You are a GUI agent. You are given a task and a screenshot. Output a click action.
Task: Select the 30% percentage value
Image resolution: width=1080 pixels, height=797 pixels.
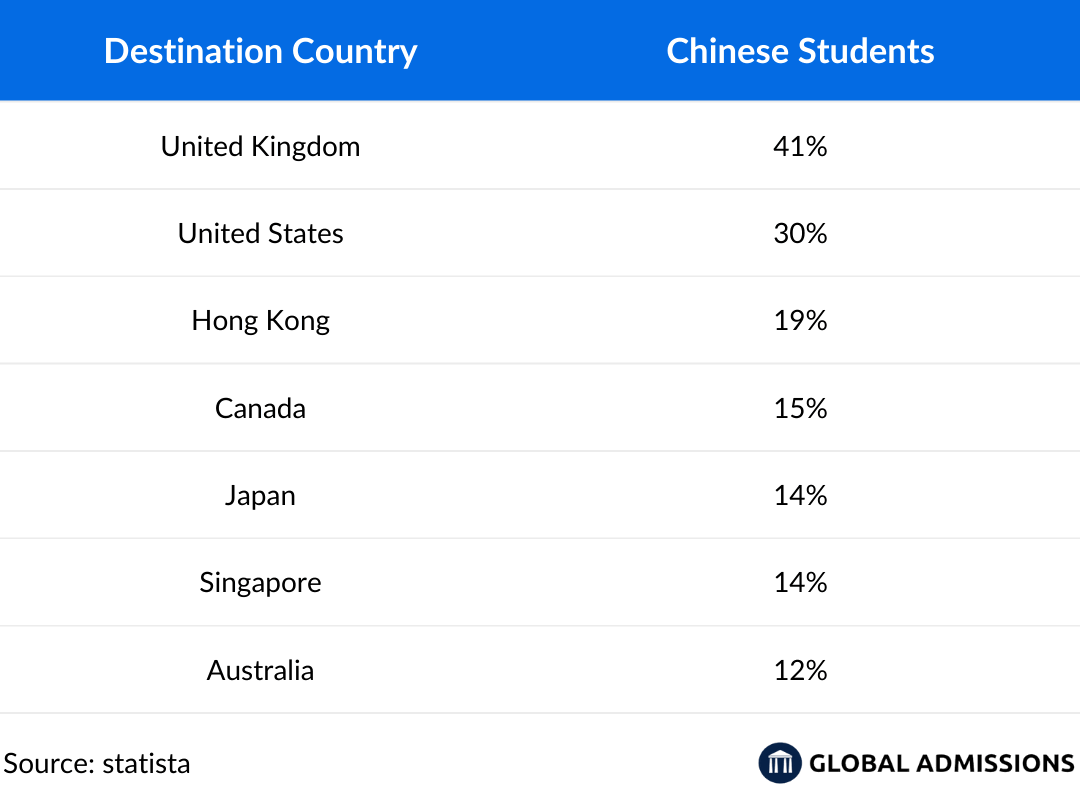click(800, 233)
